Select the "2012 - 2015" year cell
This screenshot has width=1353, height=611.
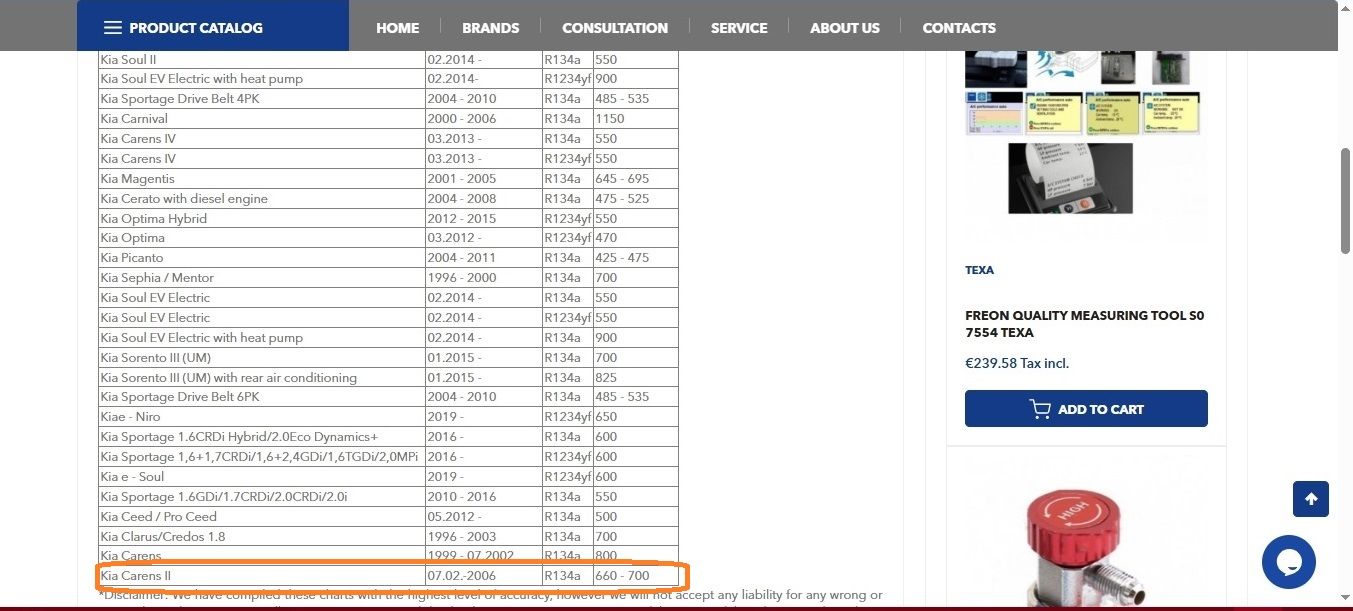tap(483, 218)
